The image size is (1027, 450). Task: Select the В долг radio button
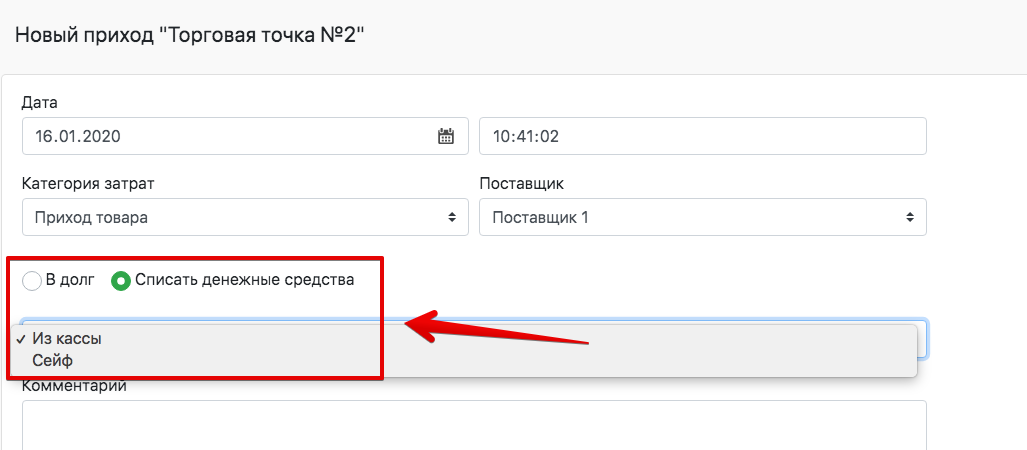point(32,281)
